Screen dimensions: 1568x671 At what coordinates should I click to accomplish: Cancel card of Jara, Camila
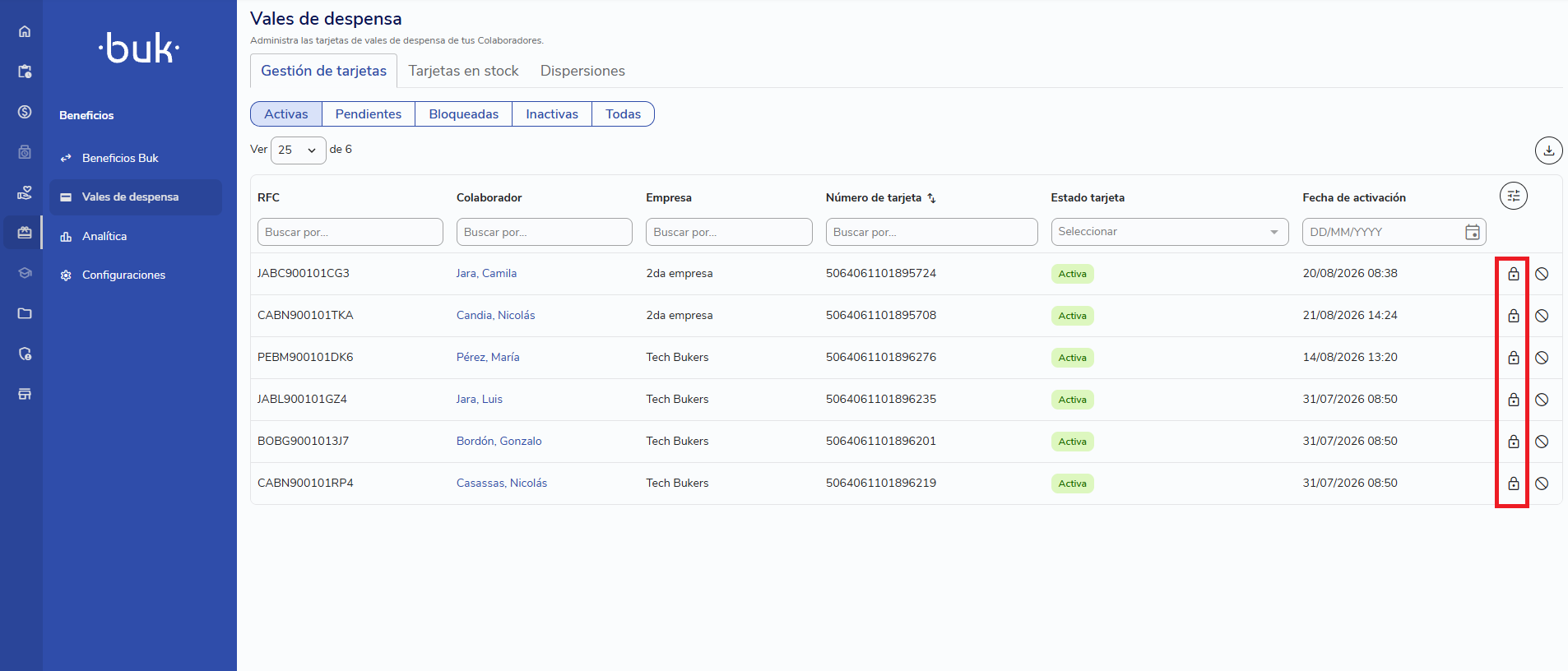(1542, 274)
